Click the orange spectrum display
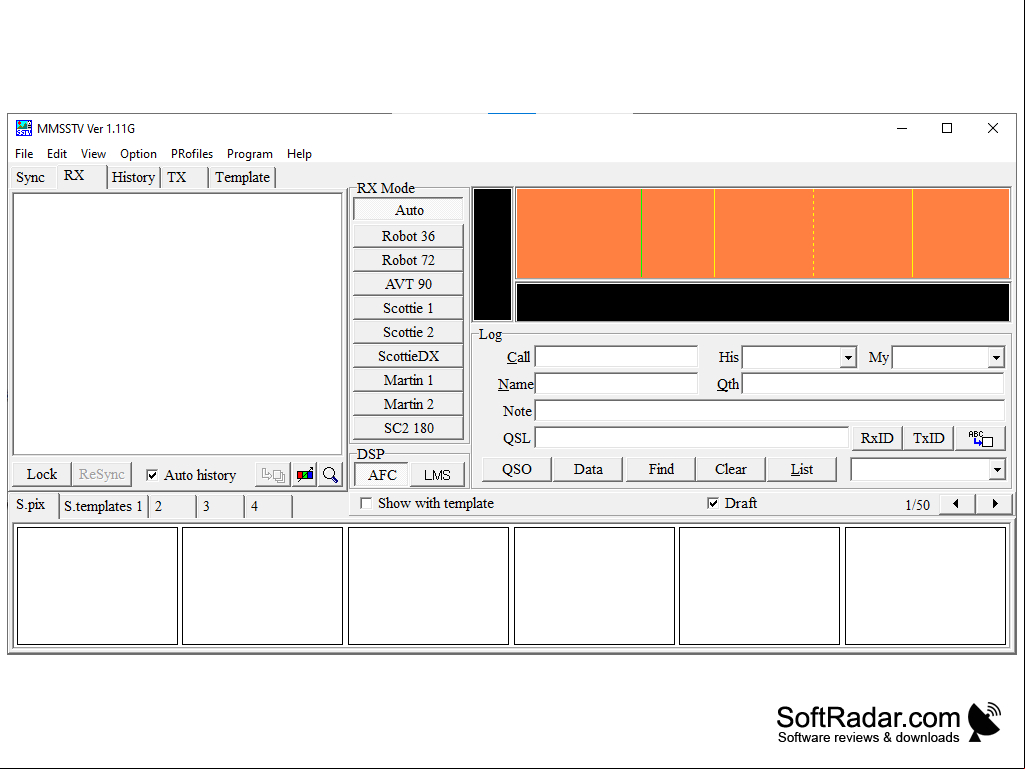The image size is (1025, 769). [x=763, y=233]
